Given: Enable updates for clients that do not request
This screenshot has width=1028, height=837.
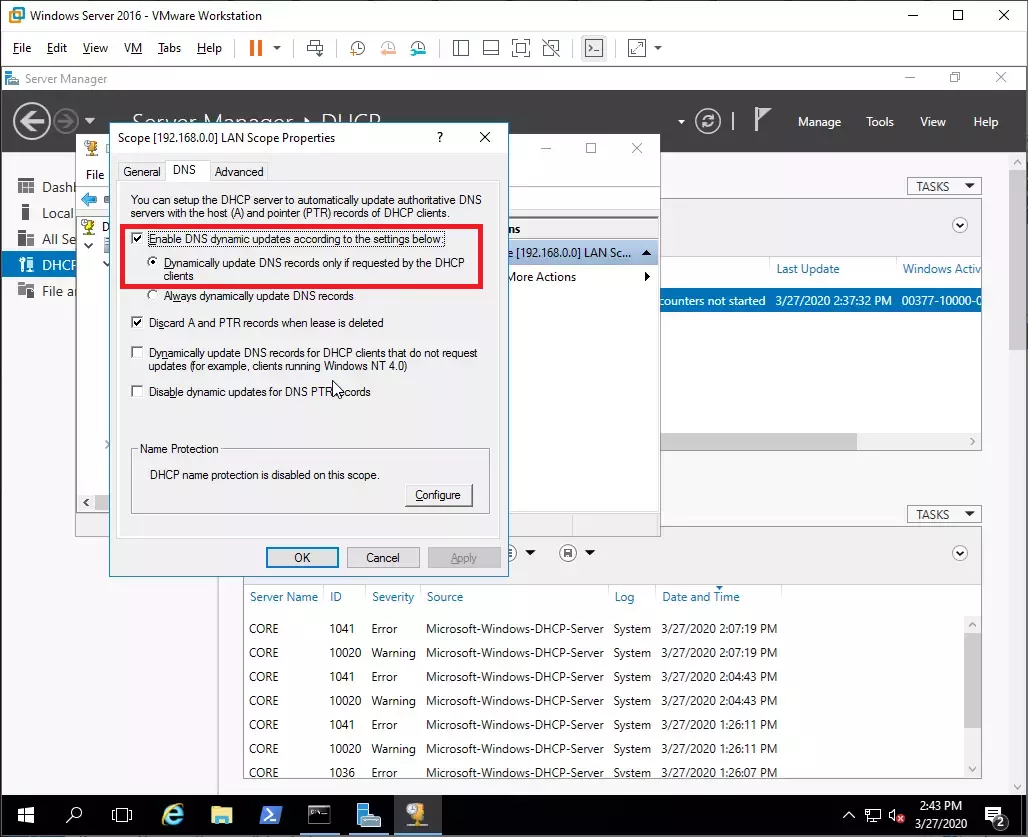Looking at the screenshot, I should (137, 353).
